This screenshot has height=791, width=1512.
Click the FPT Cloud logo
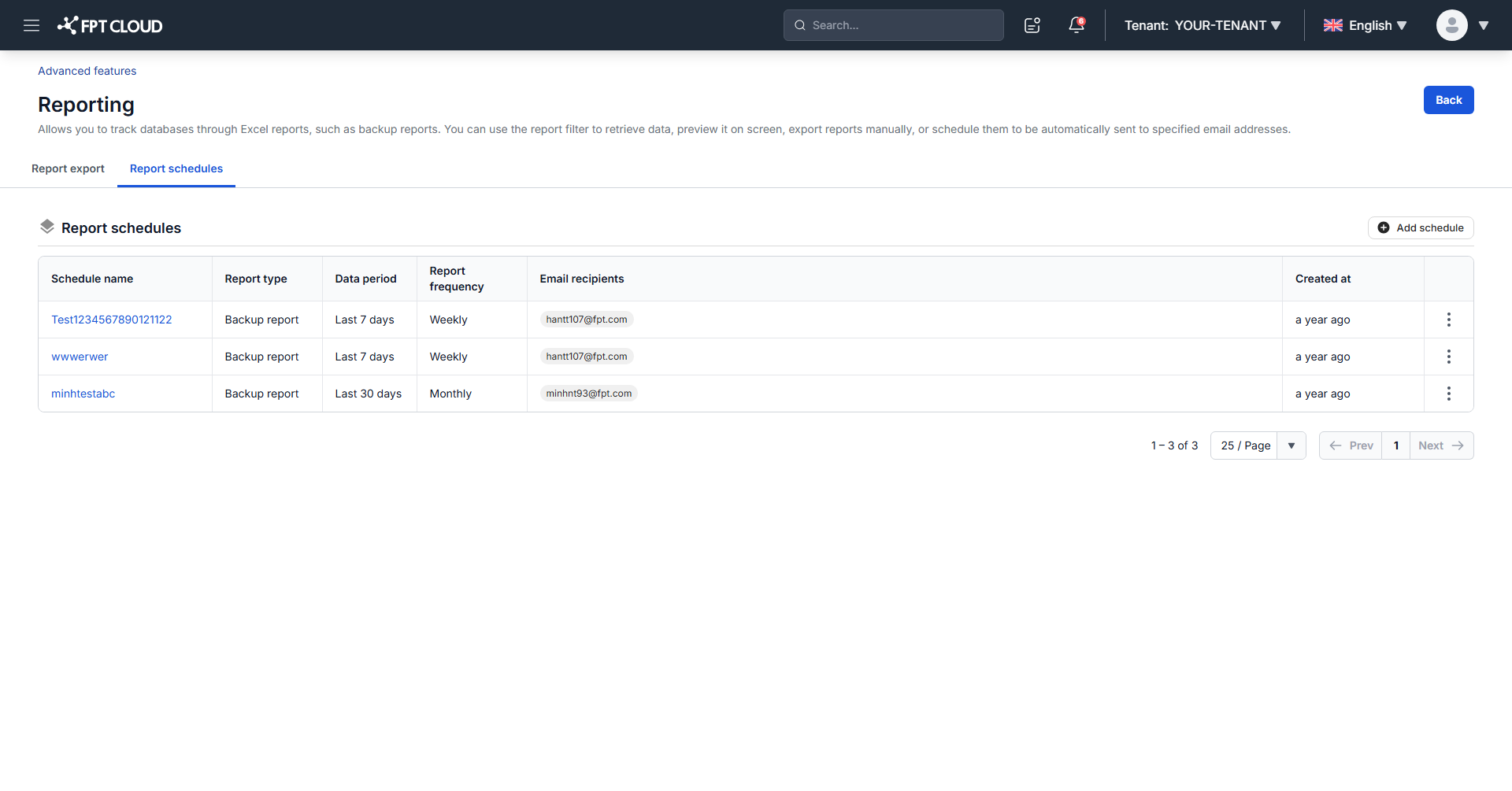pos(110,25)
